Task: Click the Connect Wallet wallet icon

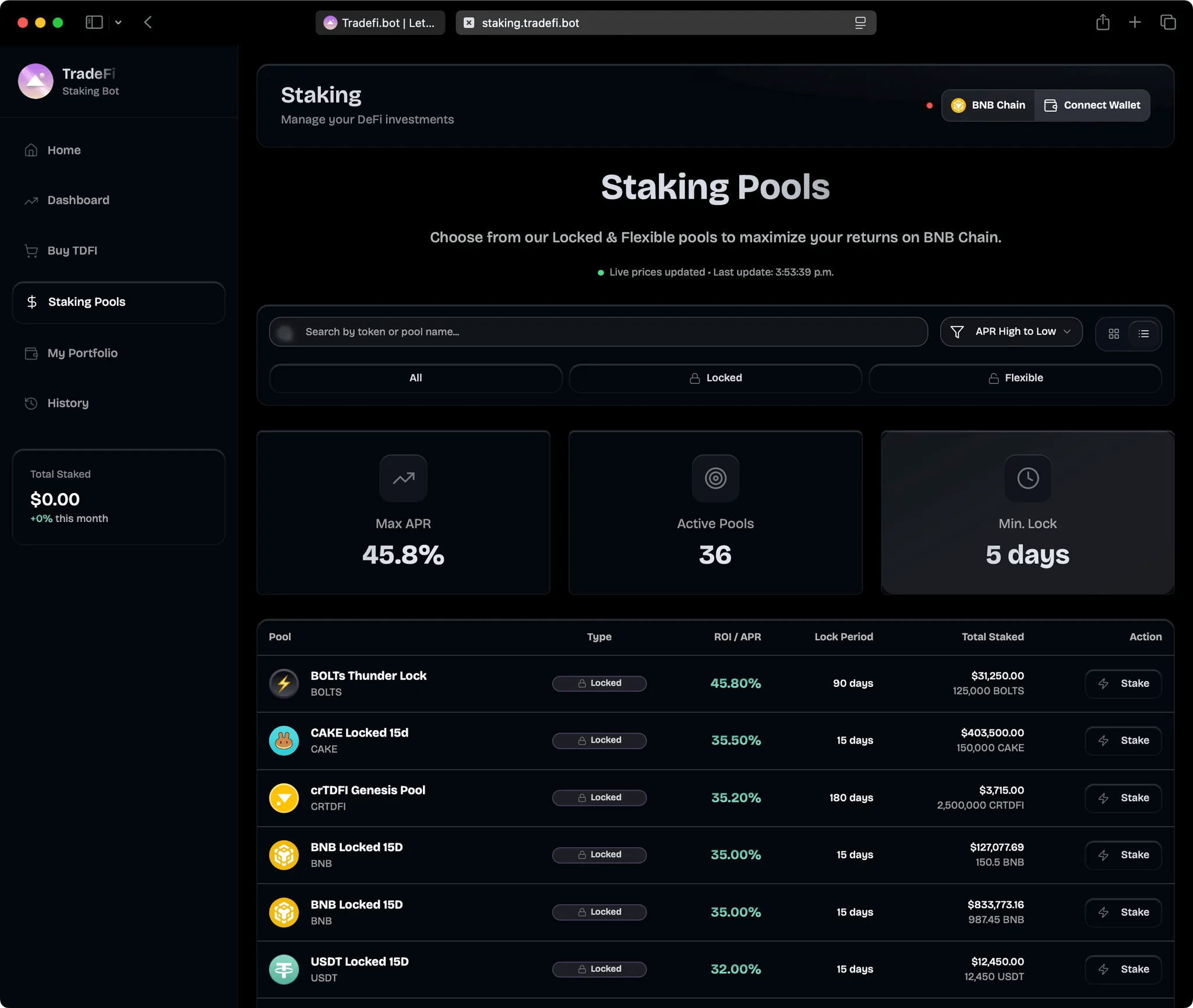Action: pyautogui.click(x=1050, y=105)
